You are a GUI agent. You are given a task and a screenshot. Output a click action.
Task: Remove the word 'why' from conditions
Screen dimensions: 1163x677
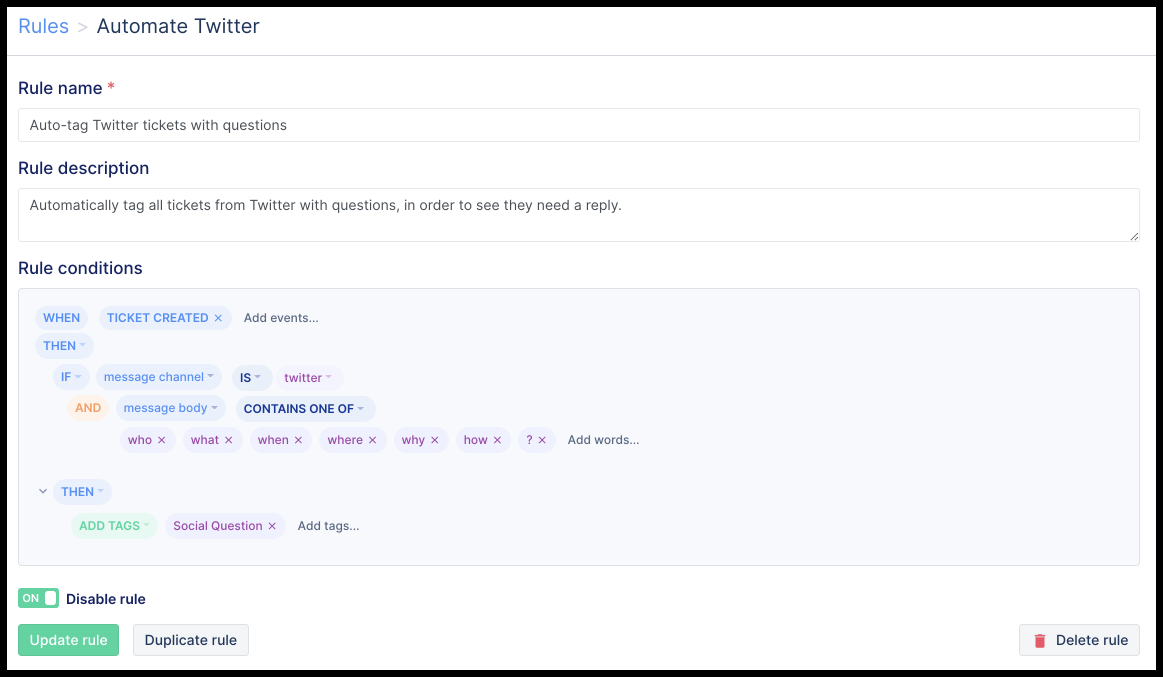(x=435, y=440)
